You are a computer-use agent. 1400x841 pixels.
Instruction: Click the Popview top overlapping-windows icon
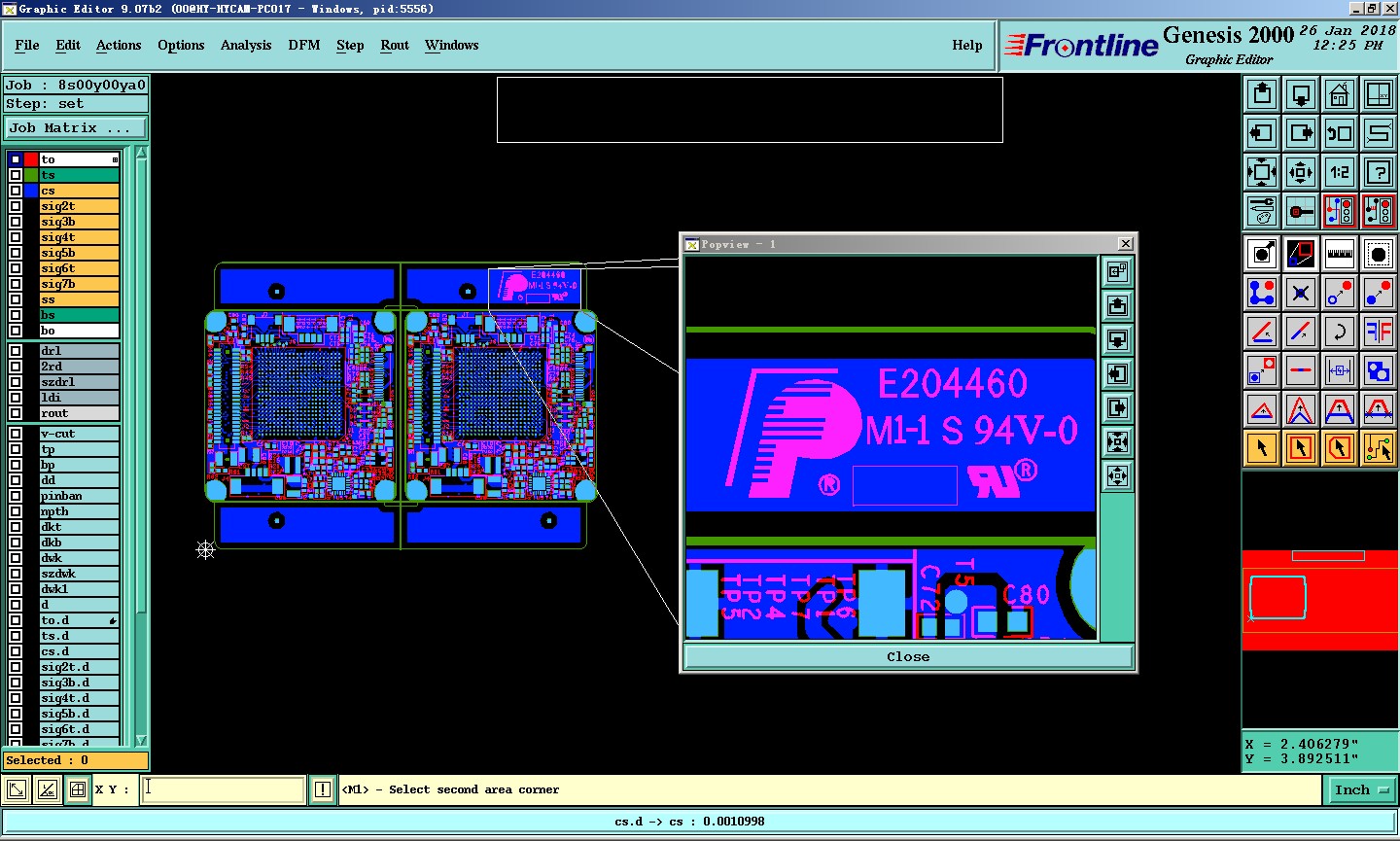pyautogui.click(x=1117, y=272)
